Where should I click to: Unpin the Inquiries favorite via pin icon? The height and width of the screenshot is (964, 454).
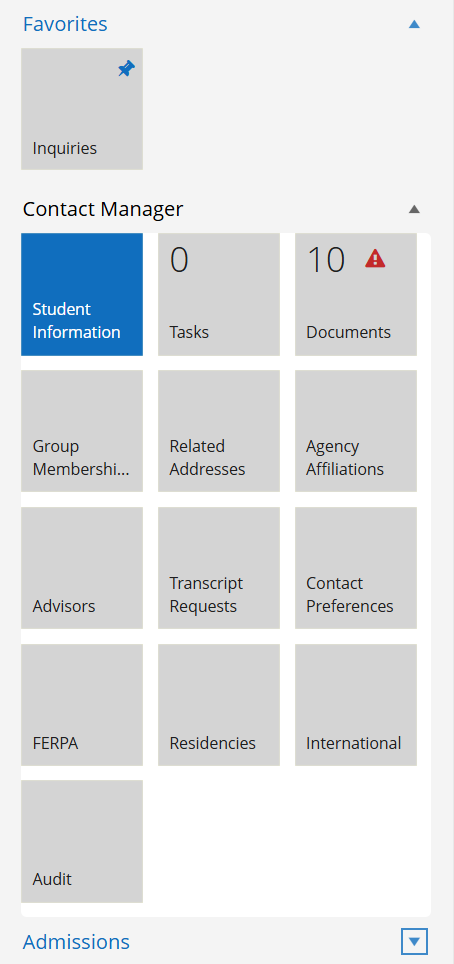pyautogui.click(x=126, y=69)
